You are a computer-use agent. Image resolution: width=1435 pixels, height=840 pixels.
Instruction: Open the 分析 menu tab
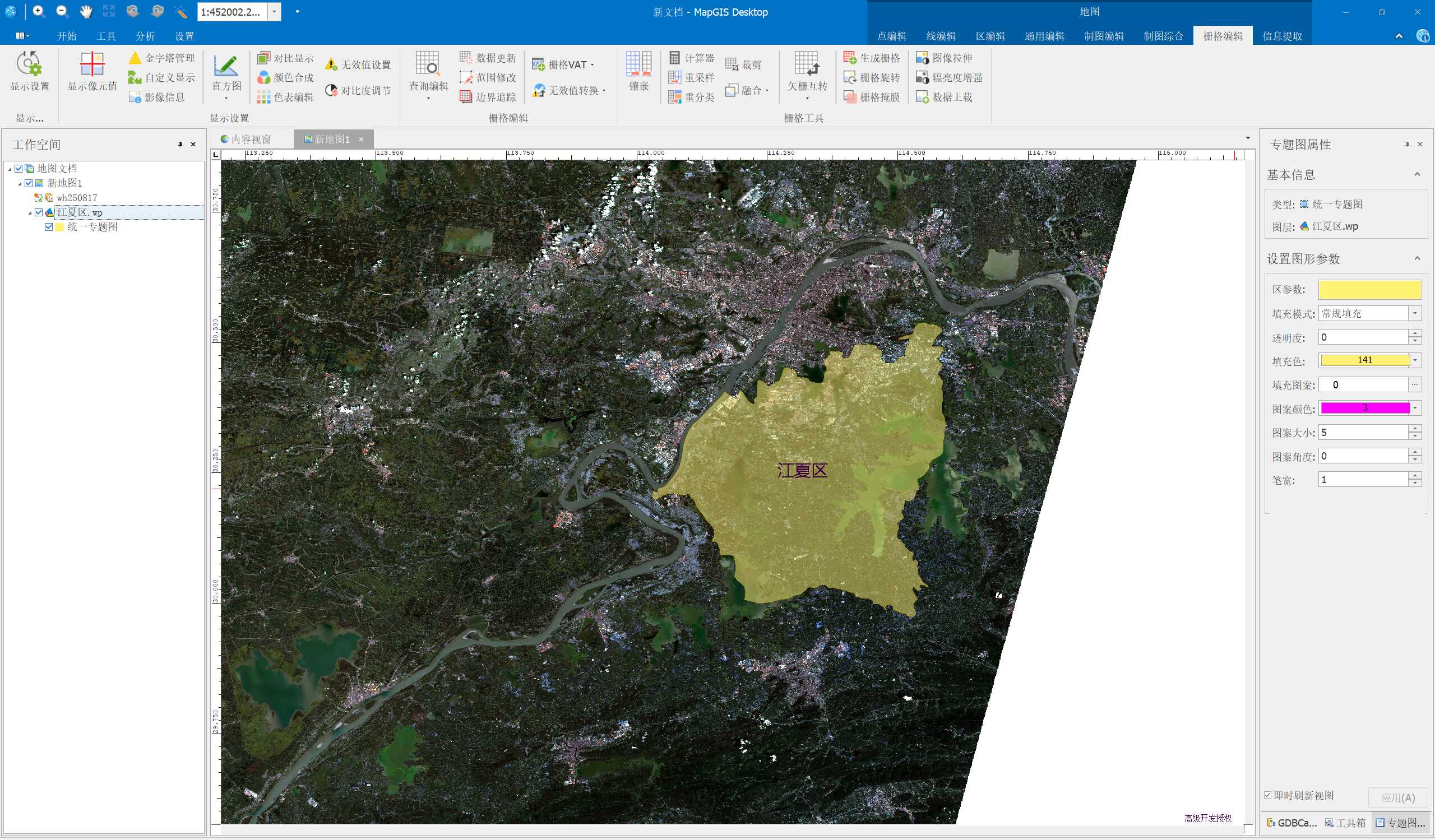point(145,36)
